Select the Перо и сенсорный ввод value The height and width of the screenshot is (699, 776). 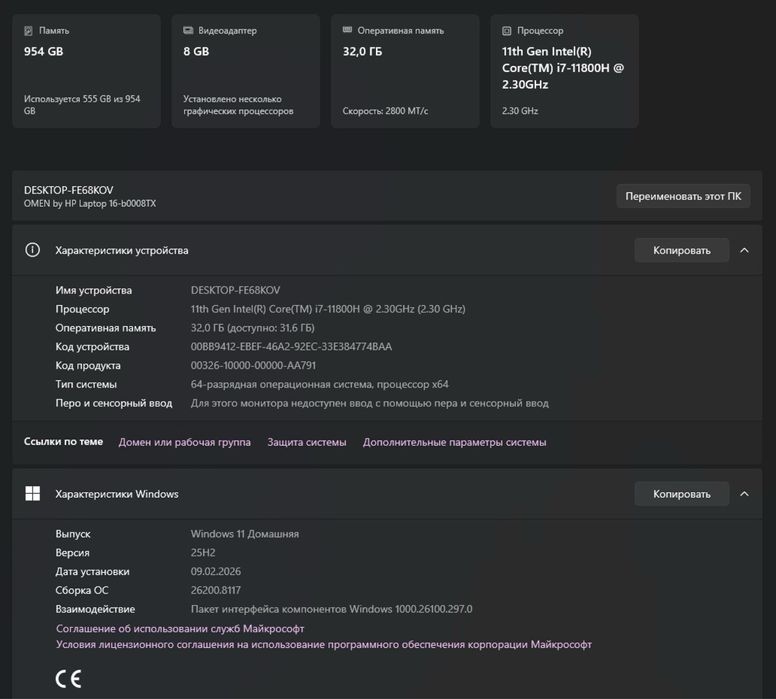[370, 403]
